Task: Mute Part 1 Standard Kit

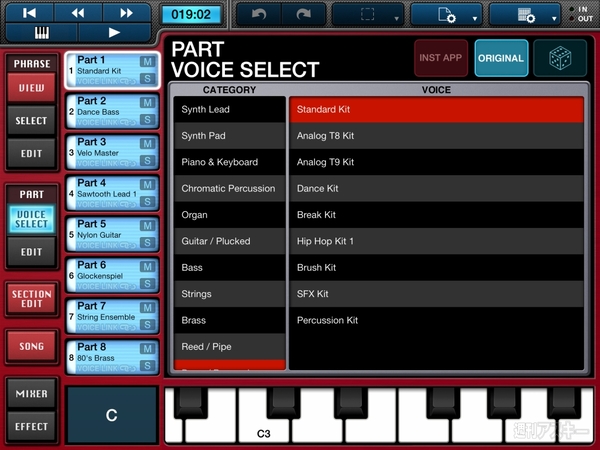Action: [x=147, y=62]
